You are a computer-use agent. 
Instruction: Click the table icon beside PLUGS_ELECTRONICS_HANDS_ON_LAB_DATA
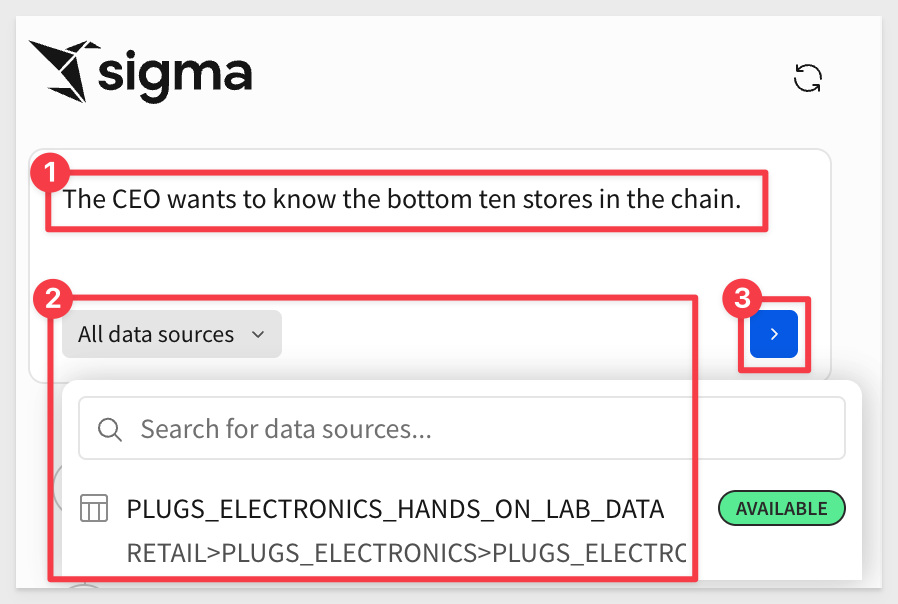[x=94, y=509]
